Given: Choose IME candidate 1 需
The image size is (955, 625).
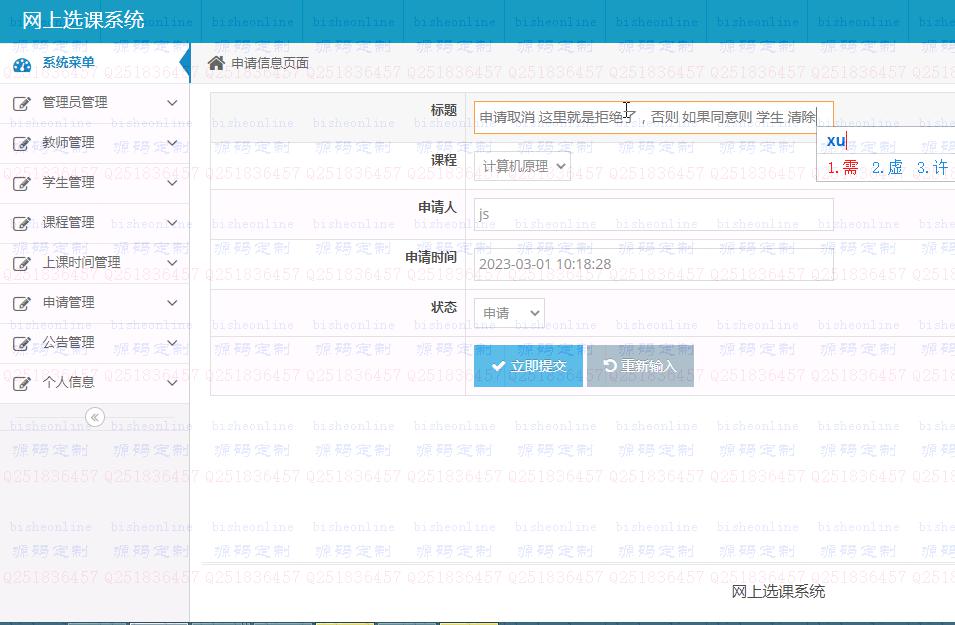Looking at the screenshot, I should (x=843, y=168).
